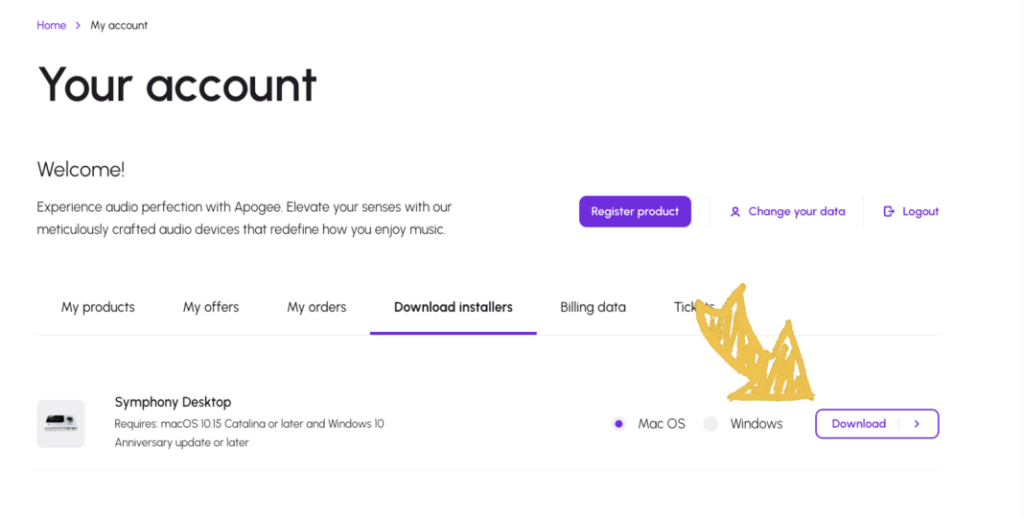Choose the Windows radio option

tap(711, 424)
